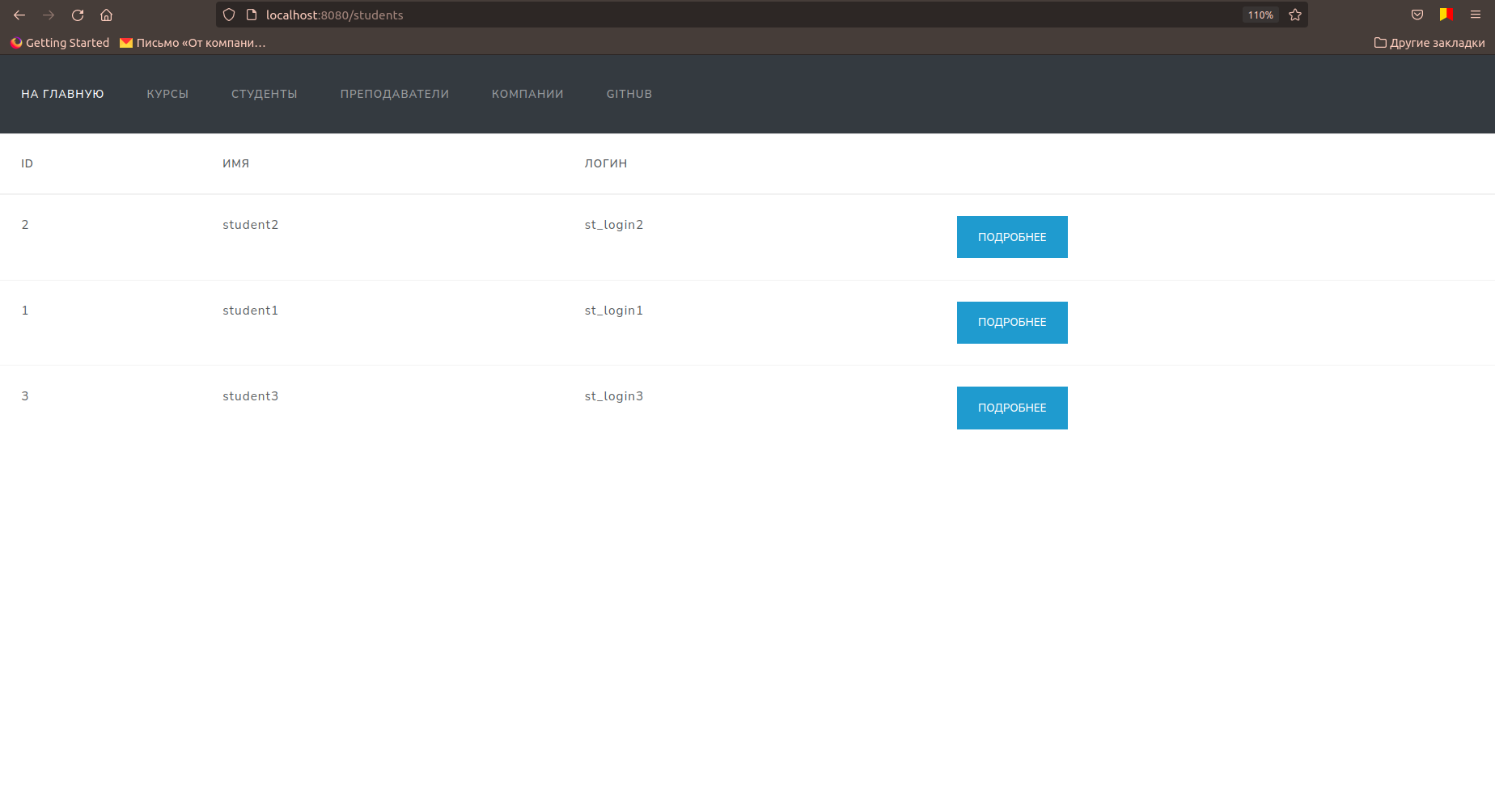This screenshot has height=812, width=1495.
Task: Select the st_login2 cell
Action: click(x=614, y=225)
